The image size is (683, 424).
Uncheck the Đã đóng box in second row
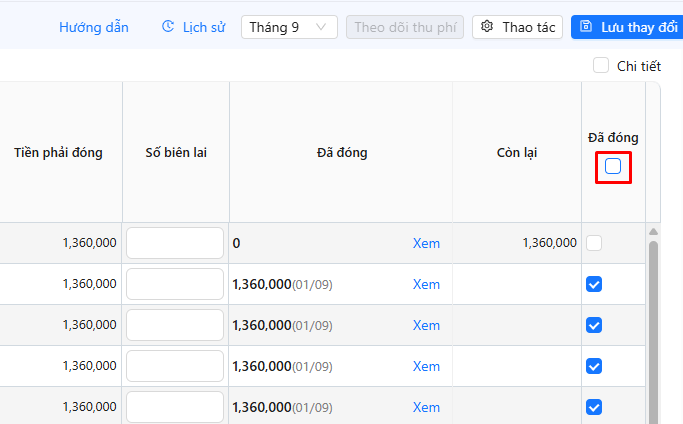(594, 284)
